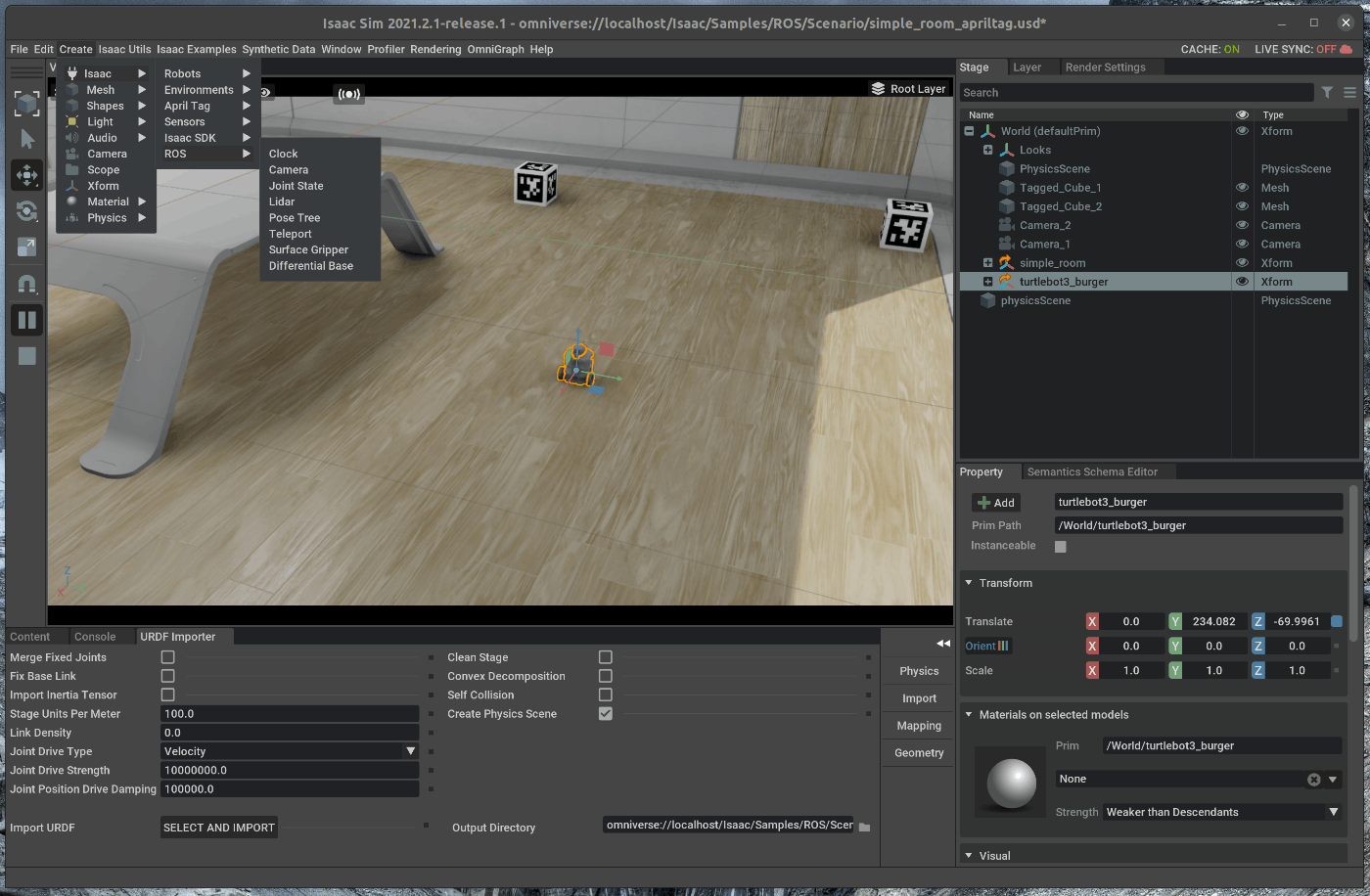Toggle visibility of simple_room
This screenshot has height=896, width=1370.
pyautogui.click(x=1242, y=262)
